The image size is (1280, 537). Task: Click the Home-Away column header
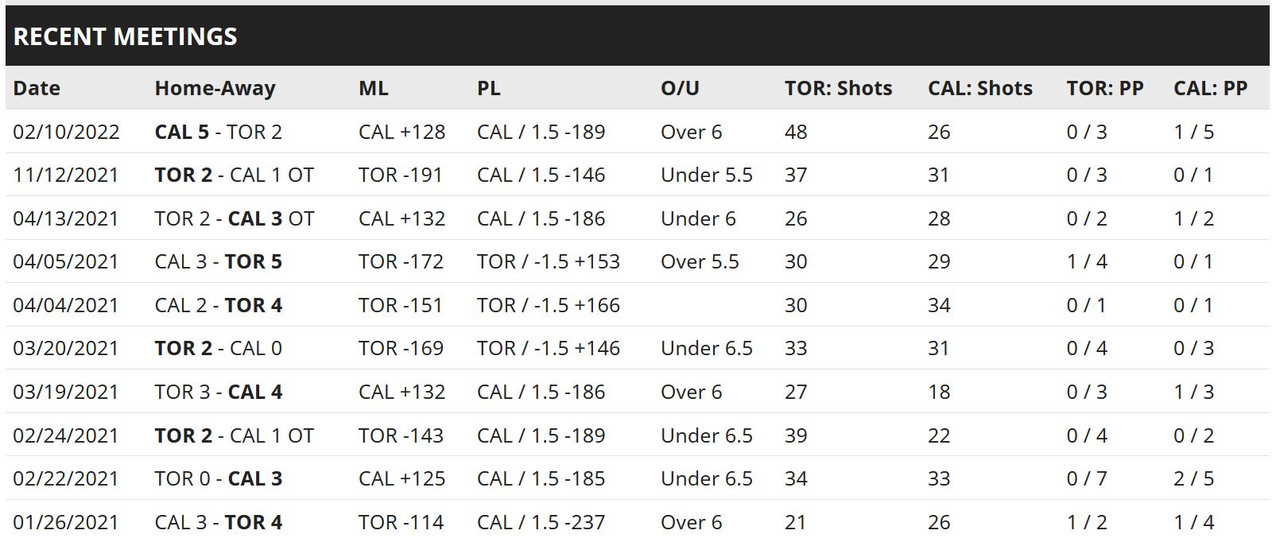pyautogui.click(x=214, y=88)
